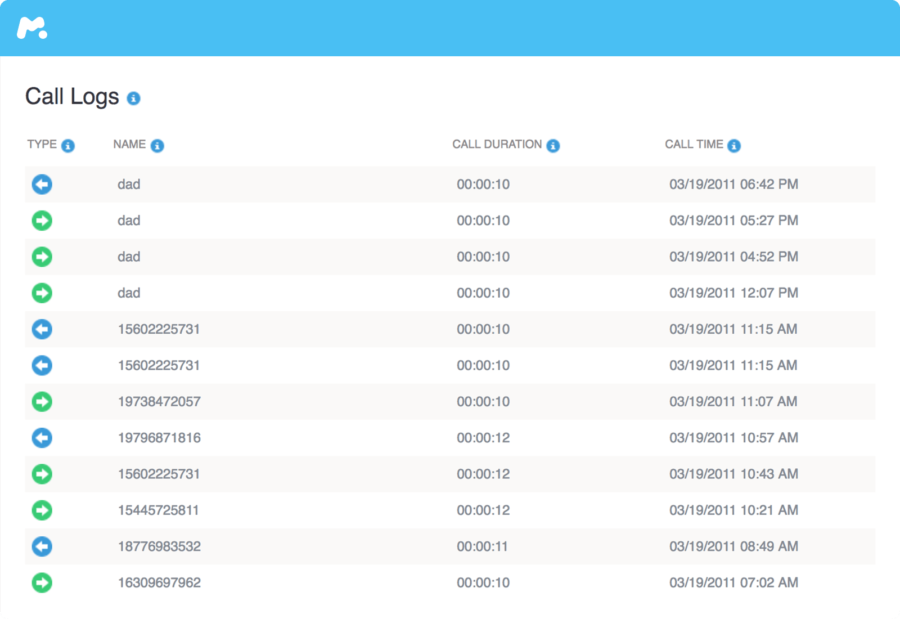
Task: Click call time 03/19/2011 08:49 AM
Action: [734, 546]
